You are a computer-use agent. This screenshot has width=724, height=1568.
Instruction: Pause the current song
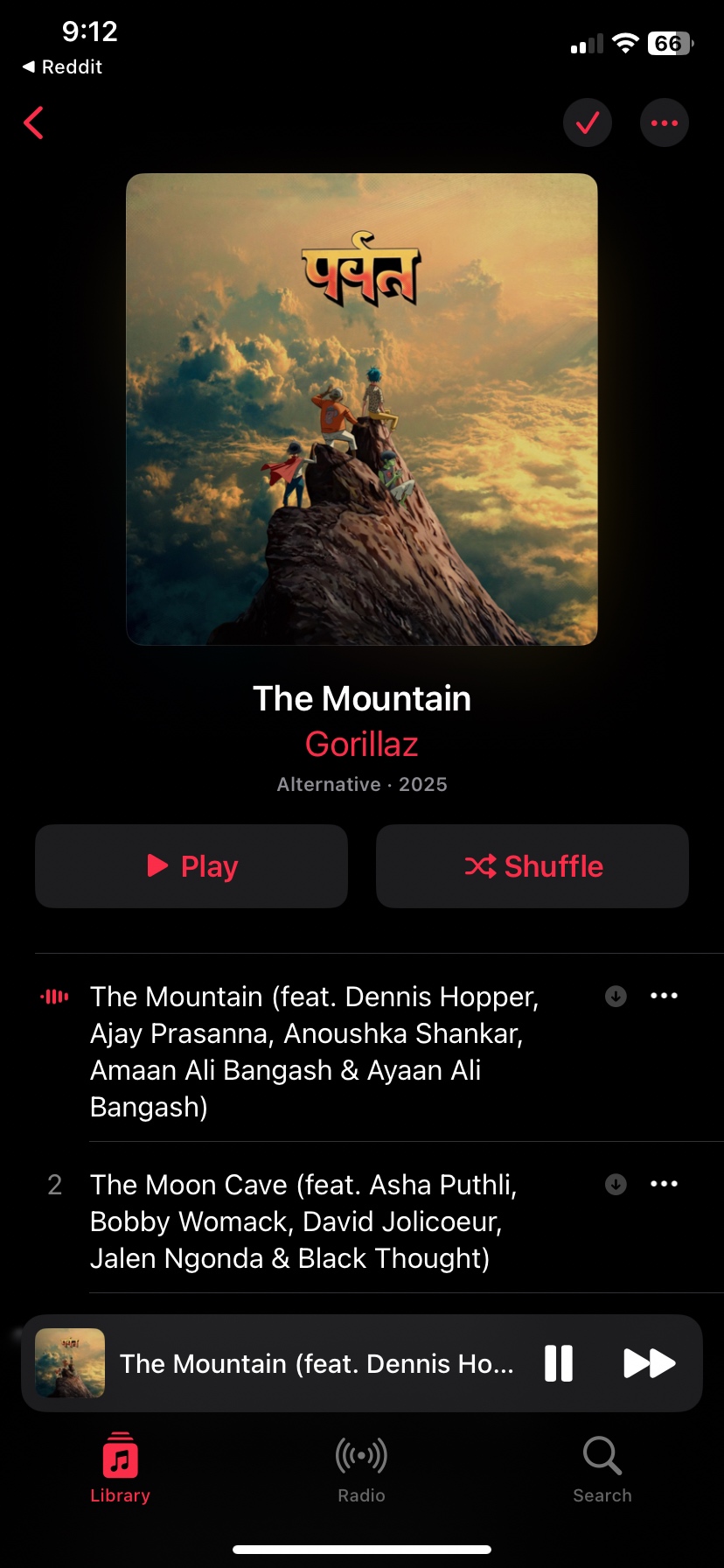(x=559, y=1363)
